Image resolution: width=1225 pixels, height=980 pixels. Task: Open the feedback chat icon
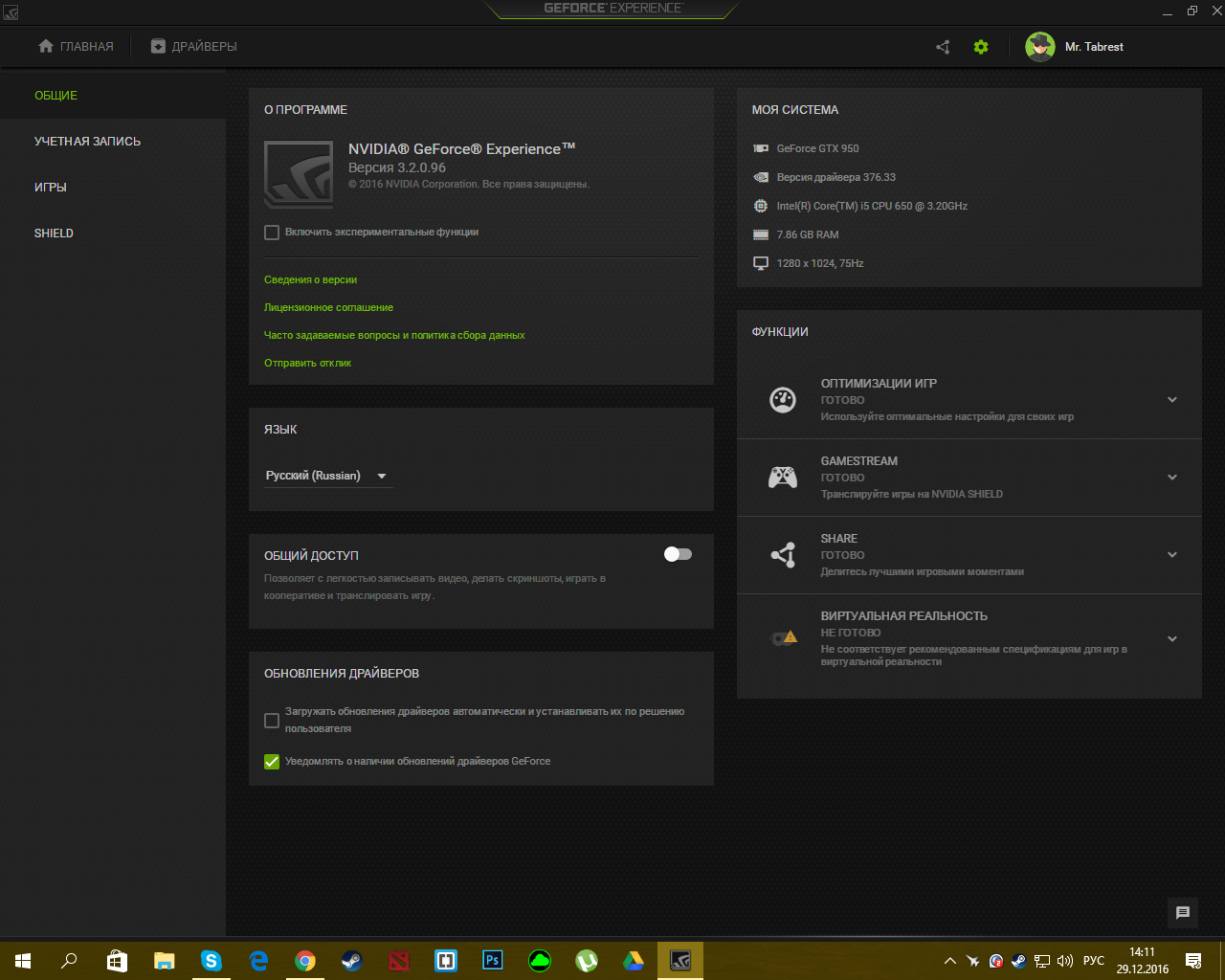coord(1183,912)
